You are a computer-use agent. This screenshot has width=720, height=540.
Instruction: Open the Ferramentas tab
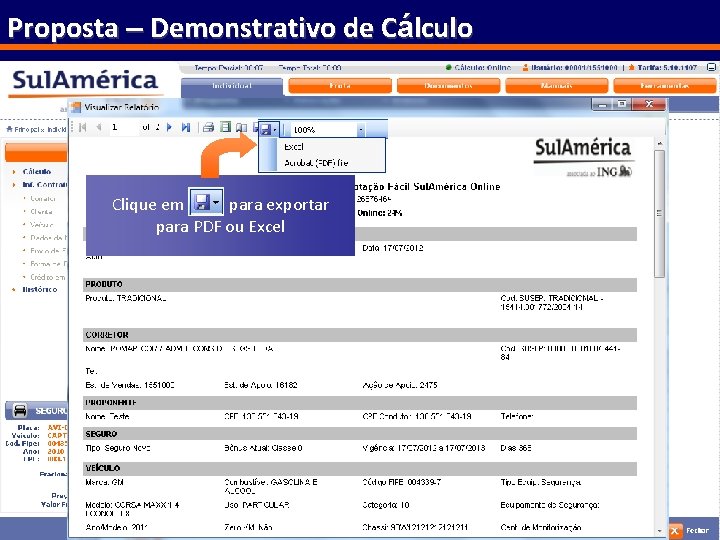(x=665, y=86)
